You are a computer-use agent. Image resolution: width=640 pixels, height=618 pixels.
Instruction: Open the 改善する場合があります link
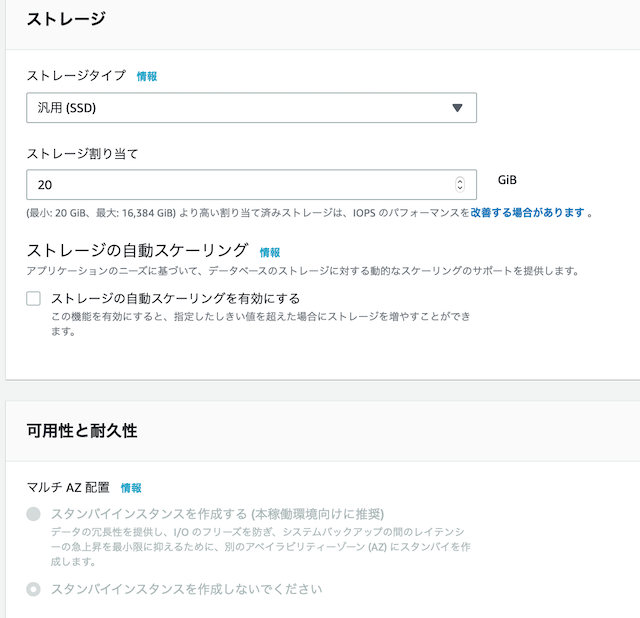click(528, 213)
